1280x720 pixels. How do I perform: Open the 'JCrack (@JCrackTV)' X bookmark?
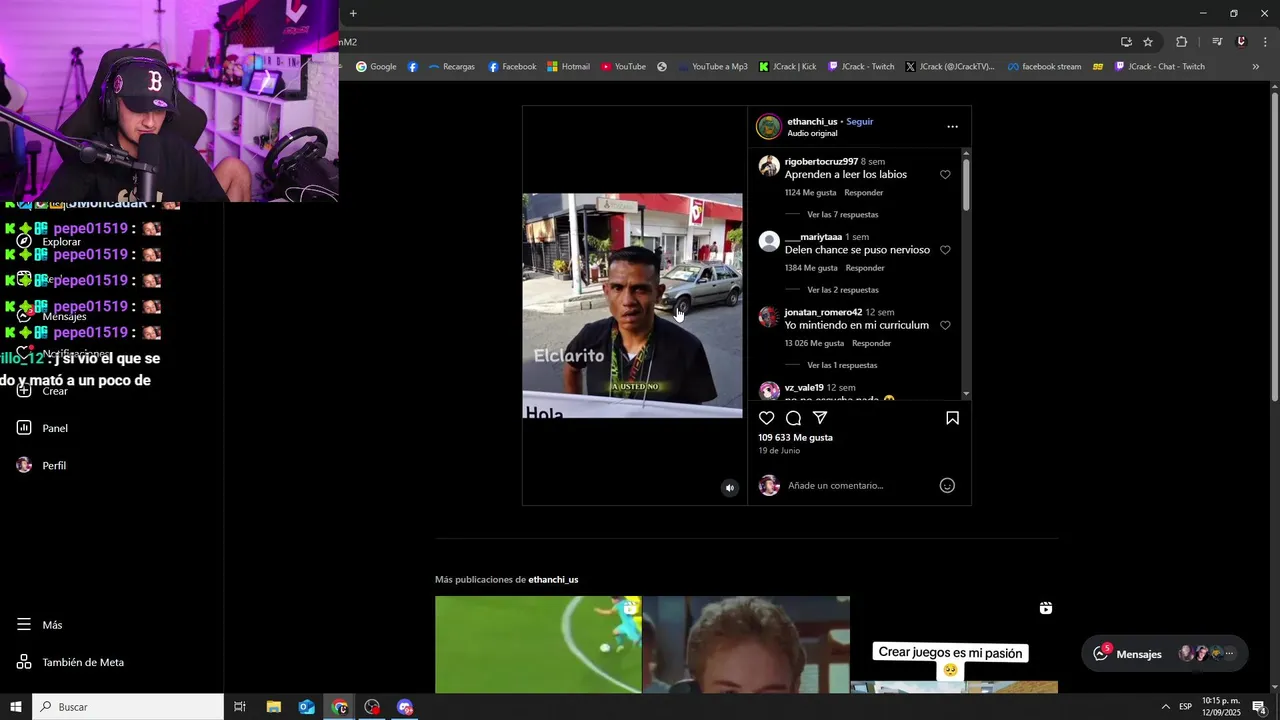coord(950,67)
